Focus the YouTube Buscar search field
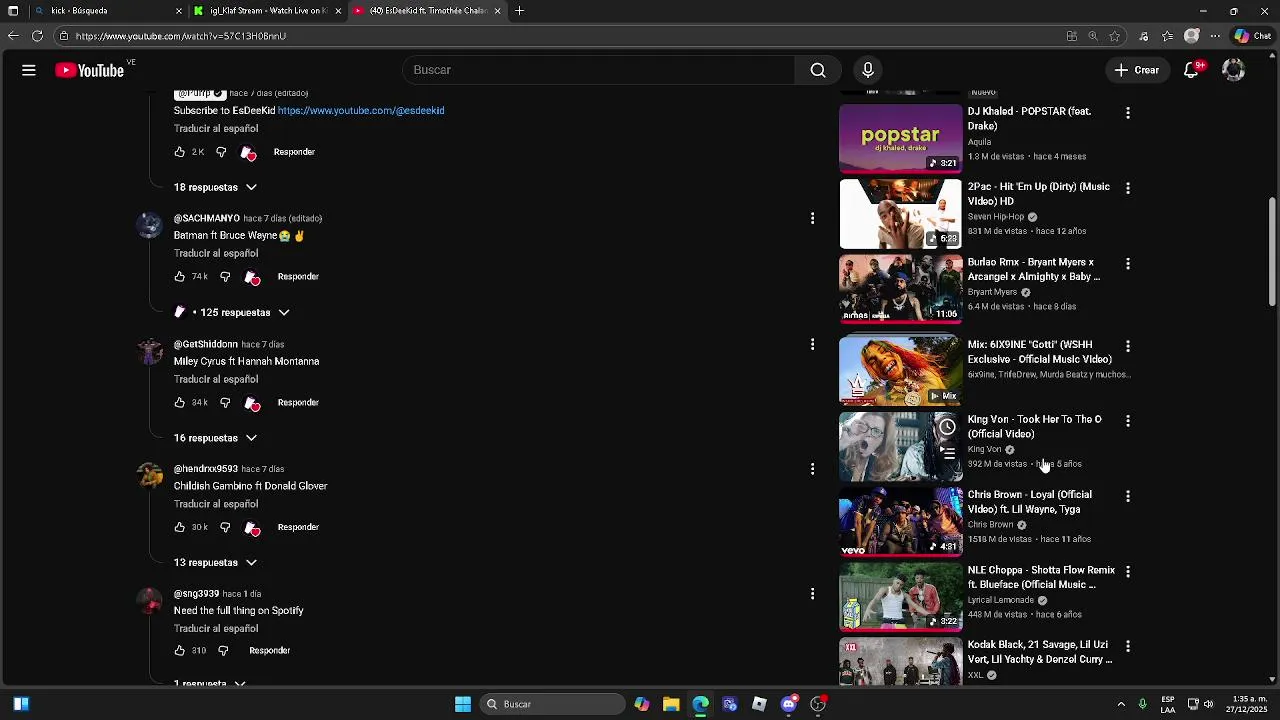This screenshot has height=720, width=1280. (x=600, y=70)
